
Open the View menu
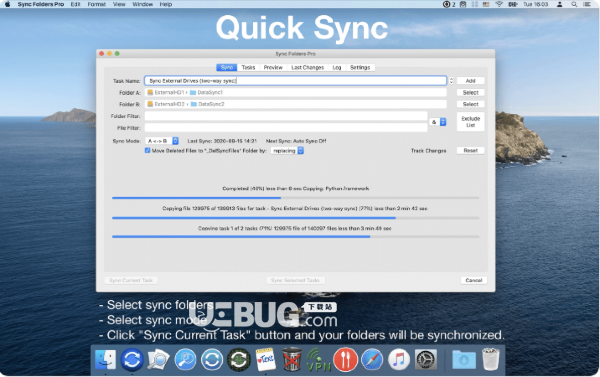pos(119,4)
